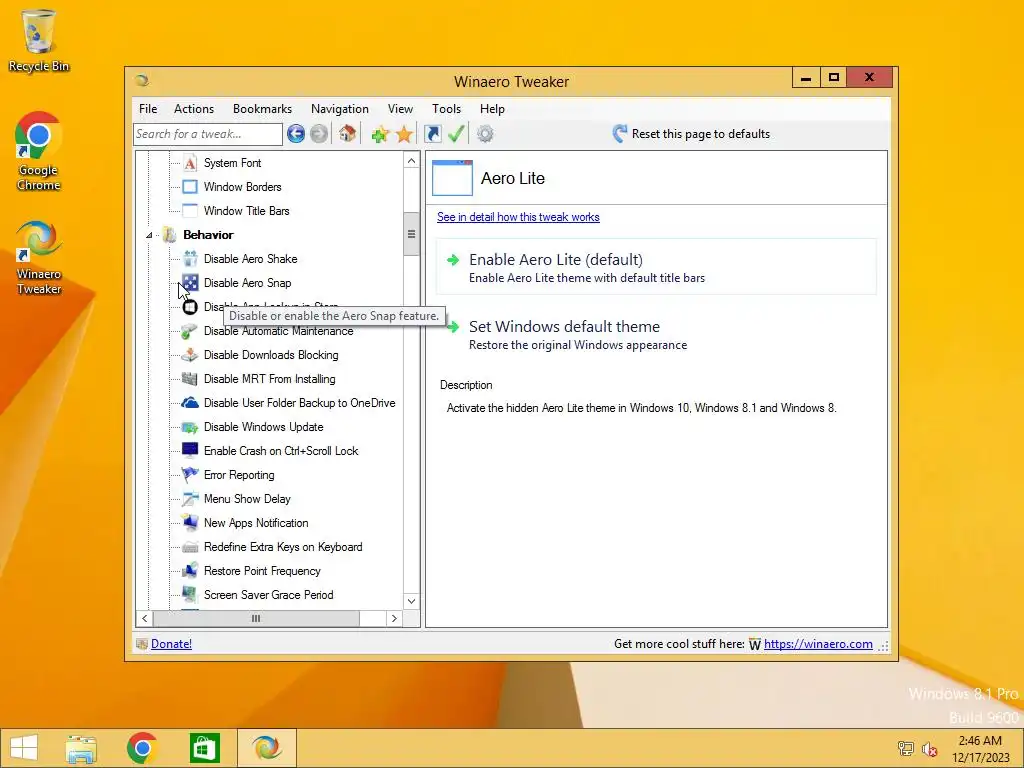
Task: Click the Window Borders icon in tree
Action: coord(190,187)
